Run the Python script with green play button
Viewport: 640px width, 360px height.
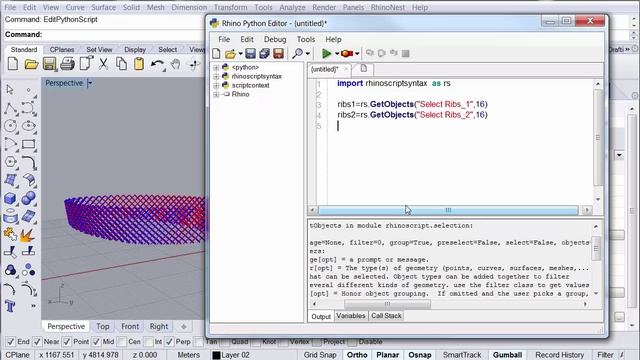pyautogui.click(x=326, y=53)
